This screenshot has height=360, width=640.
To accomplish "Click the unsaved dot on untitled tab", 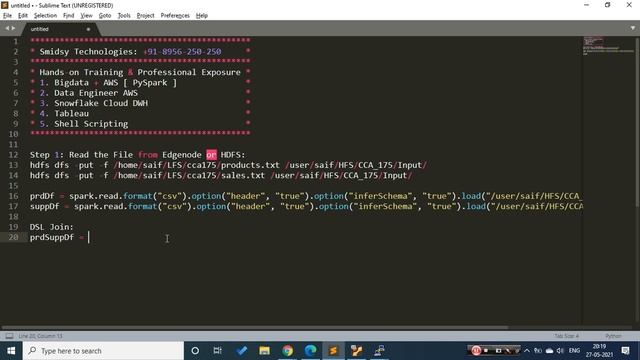I will [88, 29].
